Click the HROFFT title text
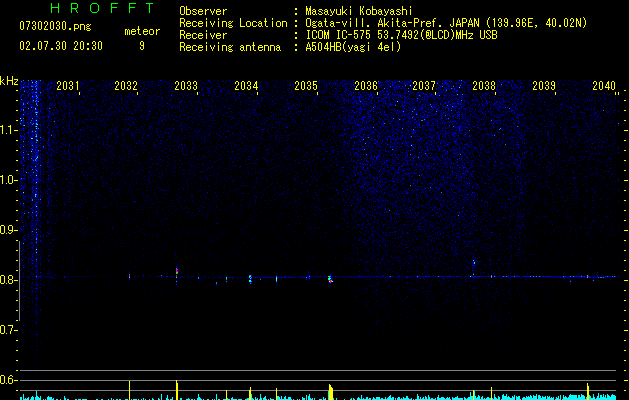 tap(102, 8)
